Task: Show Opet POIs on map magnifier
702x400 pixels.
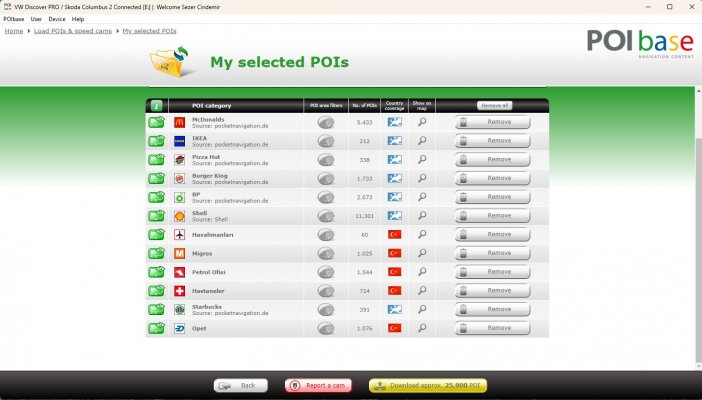Action: point(422,328)
